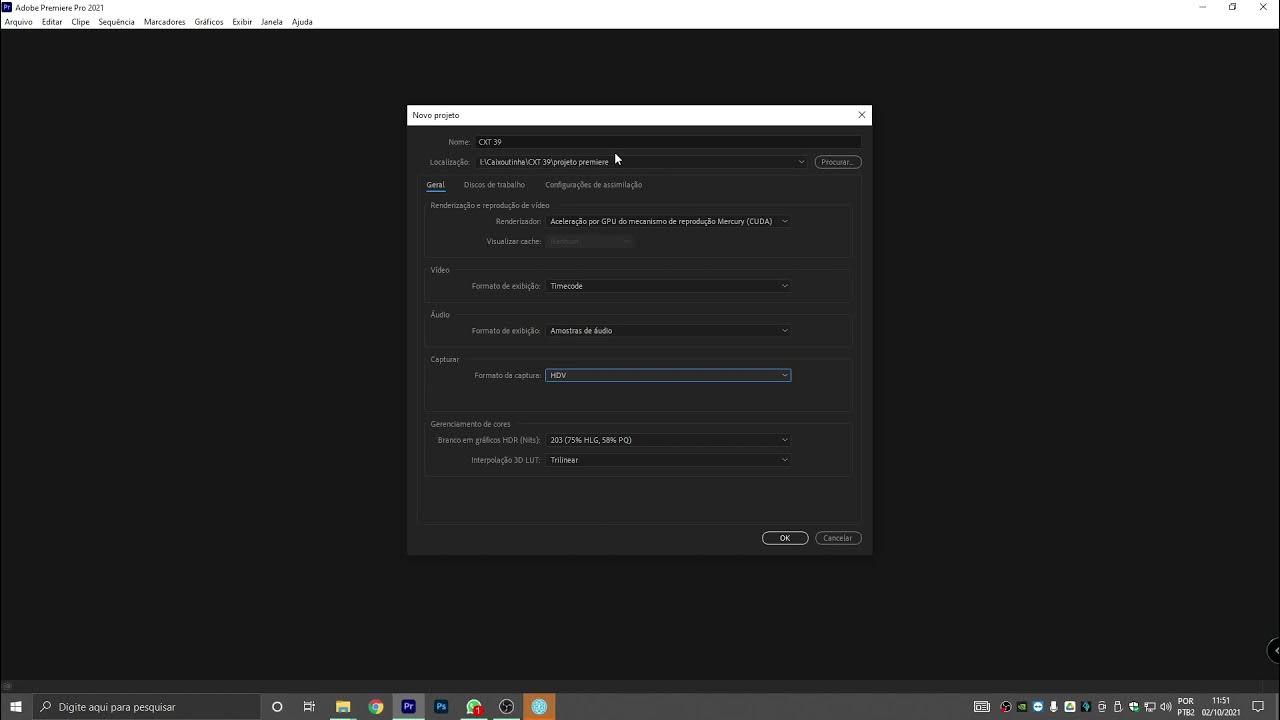1280x720 pixels.
Task: Open Áudio Formato de exibição dropdown
Action: coord(668,331)
